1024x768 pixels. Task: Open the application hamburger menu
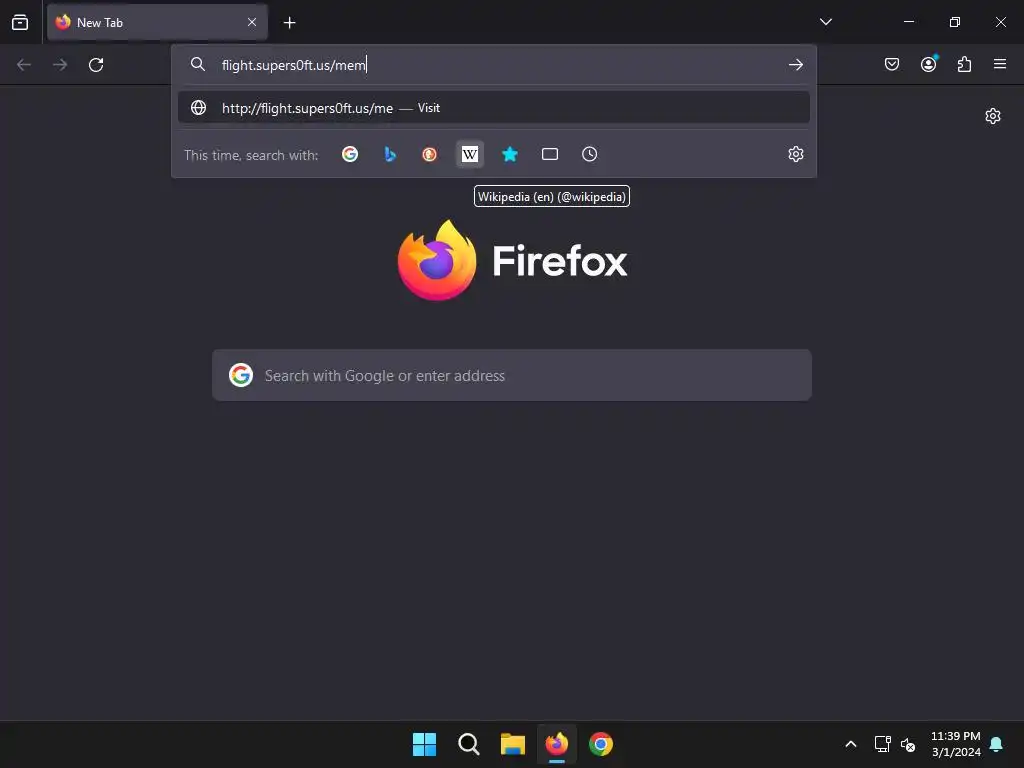pos(1000,64)
